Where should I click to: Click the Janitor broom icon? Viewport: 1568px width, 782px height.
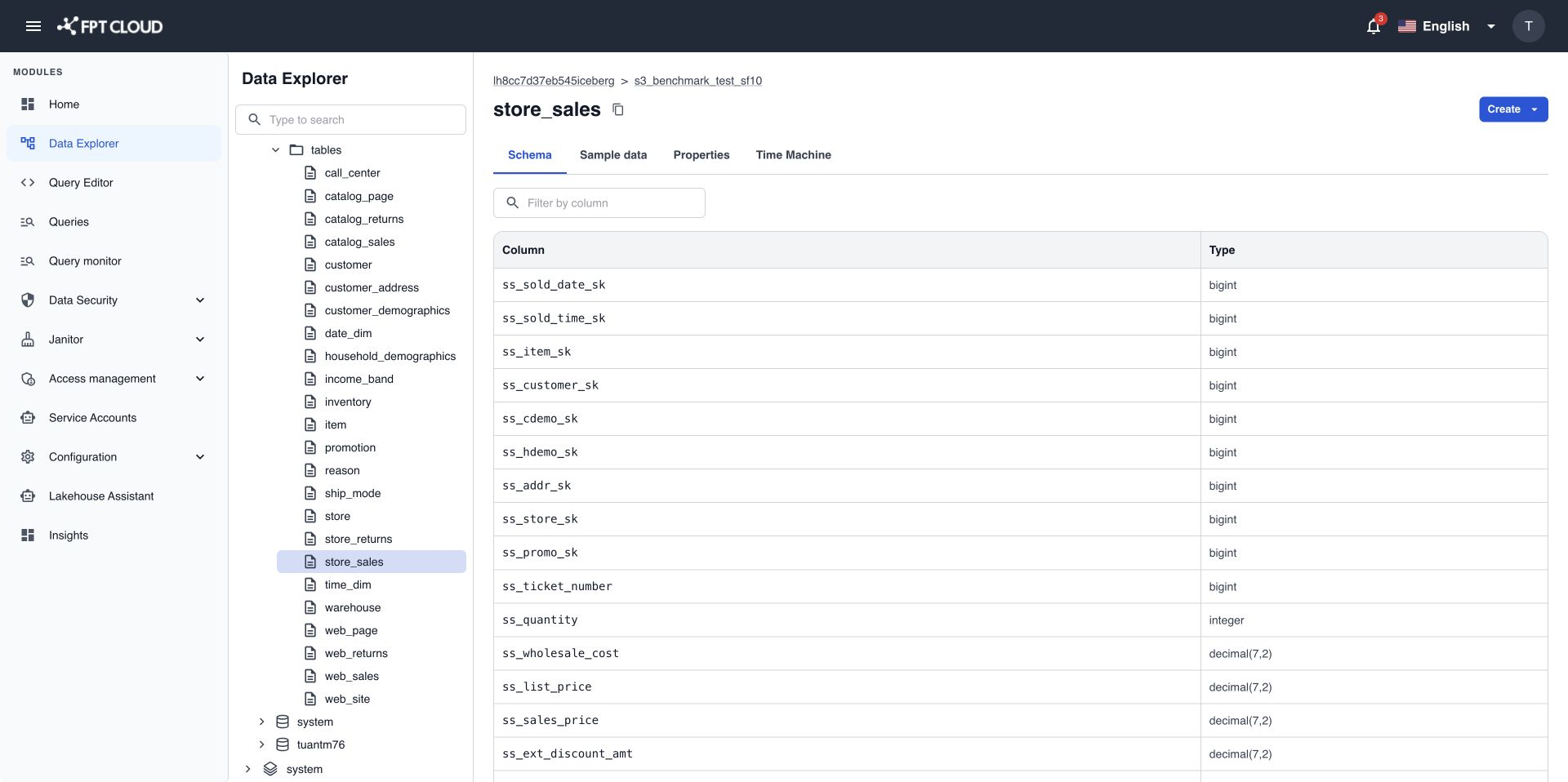coord(28,340)
